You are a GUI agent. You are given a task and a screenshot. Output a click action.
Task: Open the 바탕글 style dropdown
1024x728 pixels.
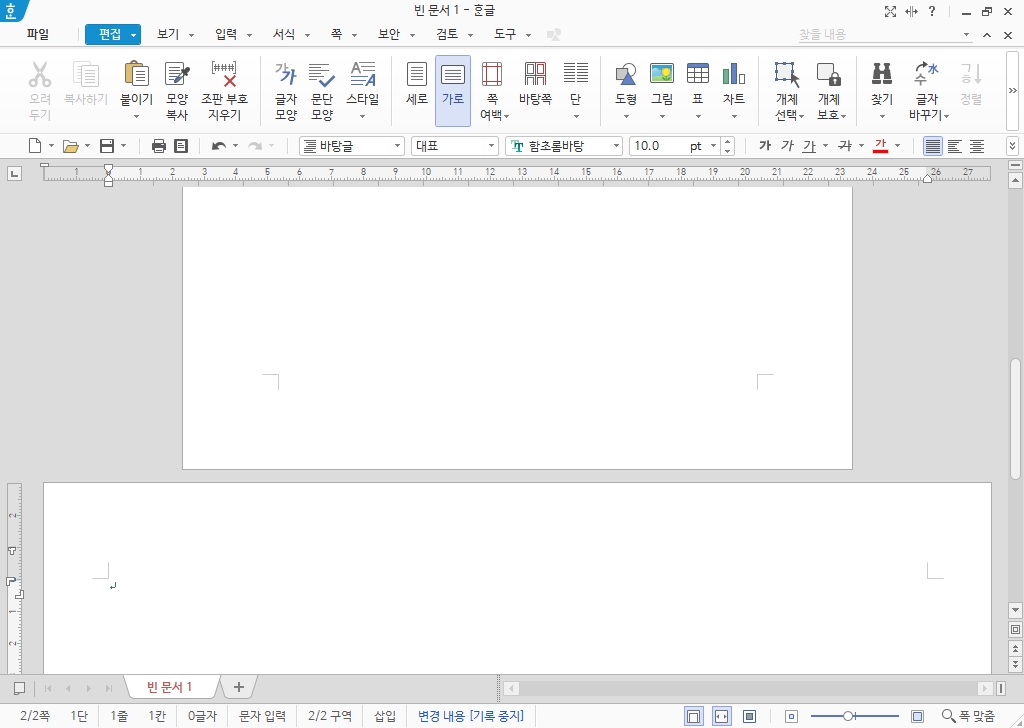(x=396, y=146)
